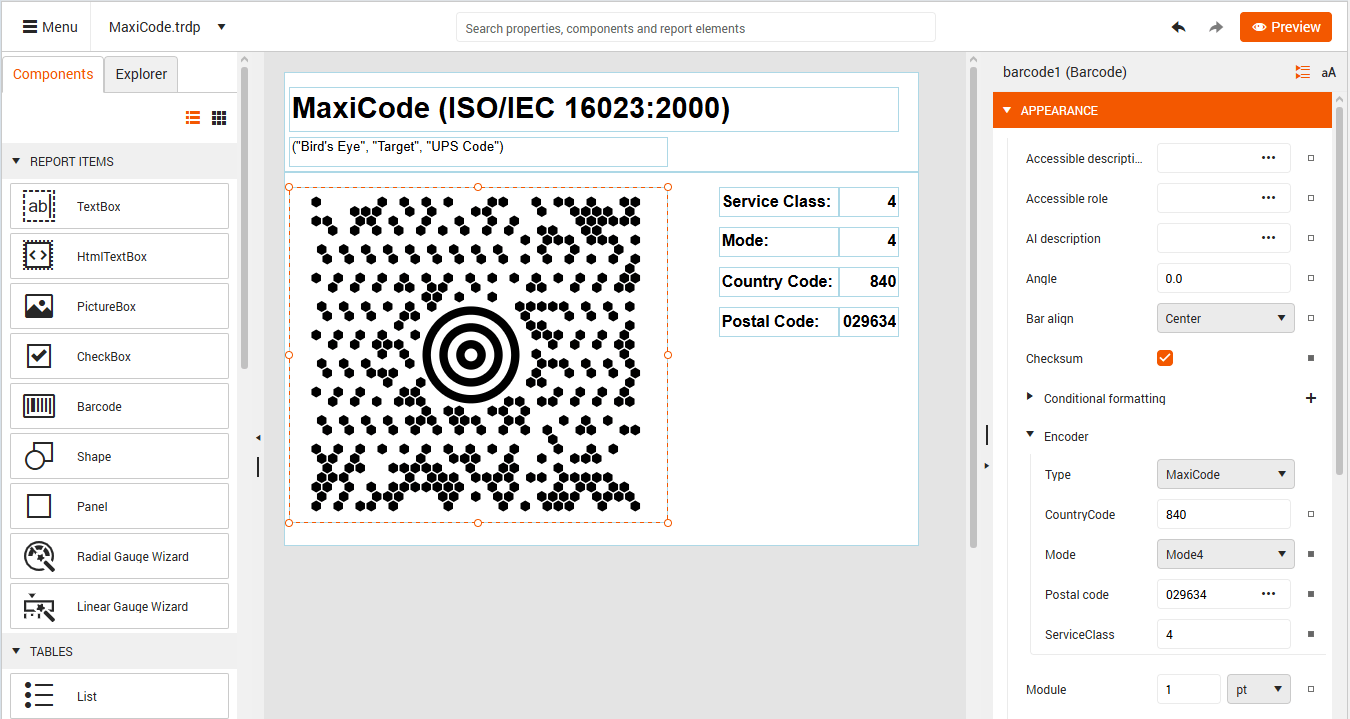Click the Postal Code value 029634 cell
Viewport: 1350px width, 719px height.
click(868, 321)
